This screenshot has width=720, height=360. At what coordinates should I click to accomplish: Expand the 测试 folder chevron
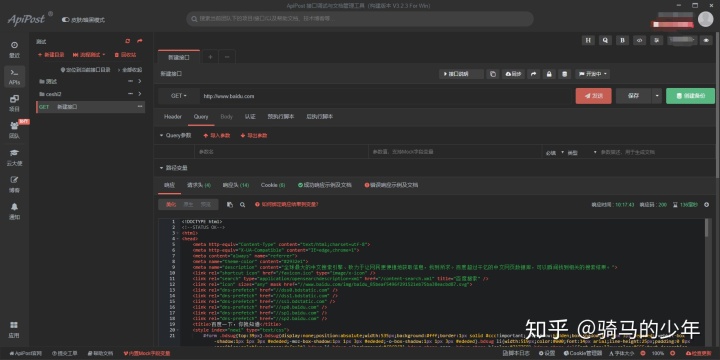[139, 81]
